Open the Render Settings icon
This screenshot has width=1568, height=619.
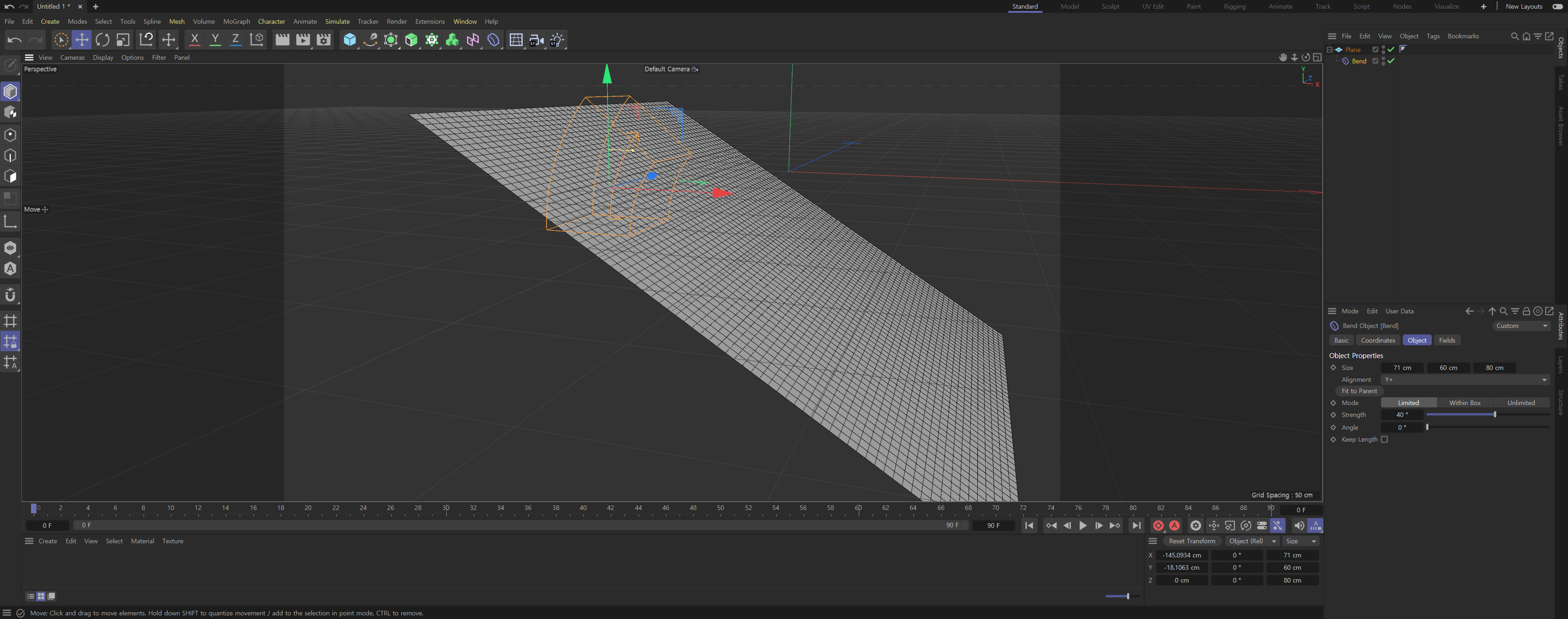click(323, 39)
